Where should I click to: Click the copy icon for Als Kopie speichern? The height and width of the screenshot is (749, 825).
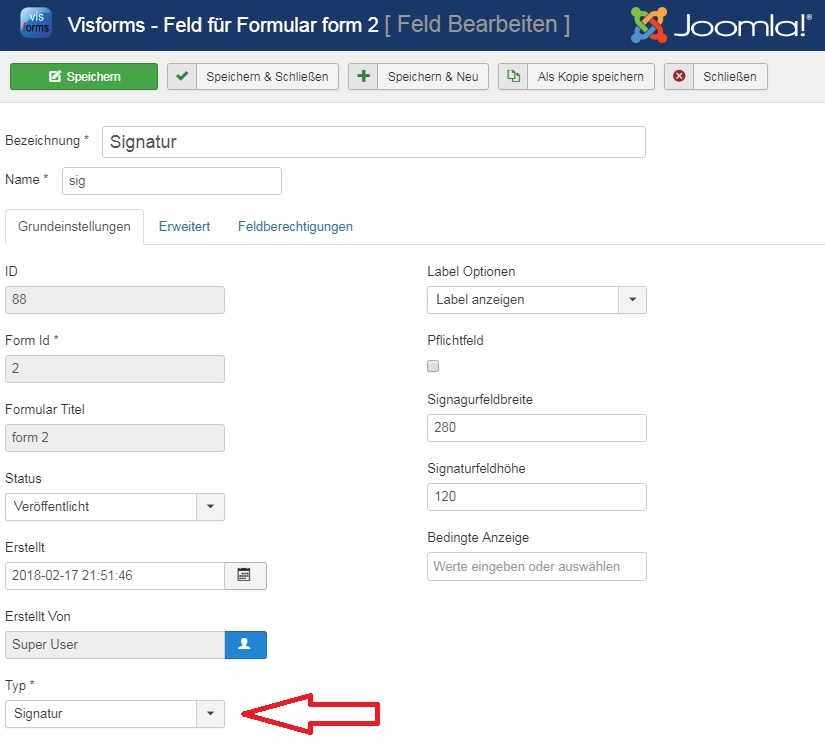pos(513,77)
